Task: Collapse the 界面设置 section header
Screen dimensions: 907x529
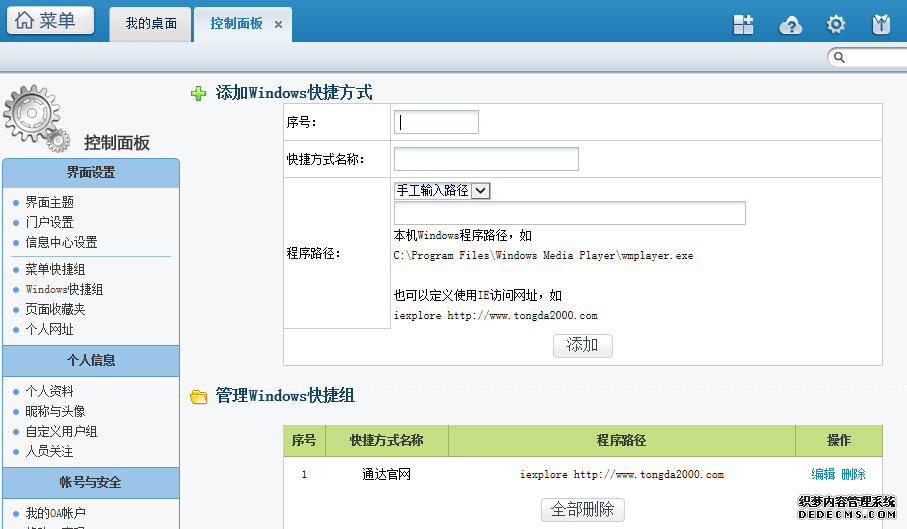Action: click(x=91, y=172)
